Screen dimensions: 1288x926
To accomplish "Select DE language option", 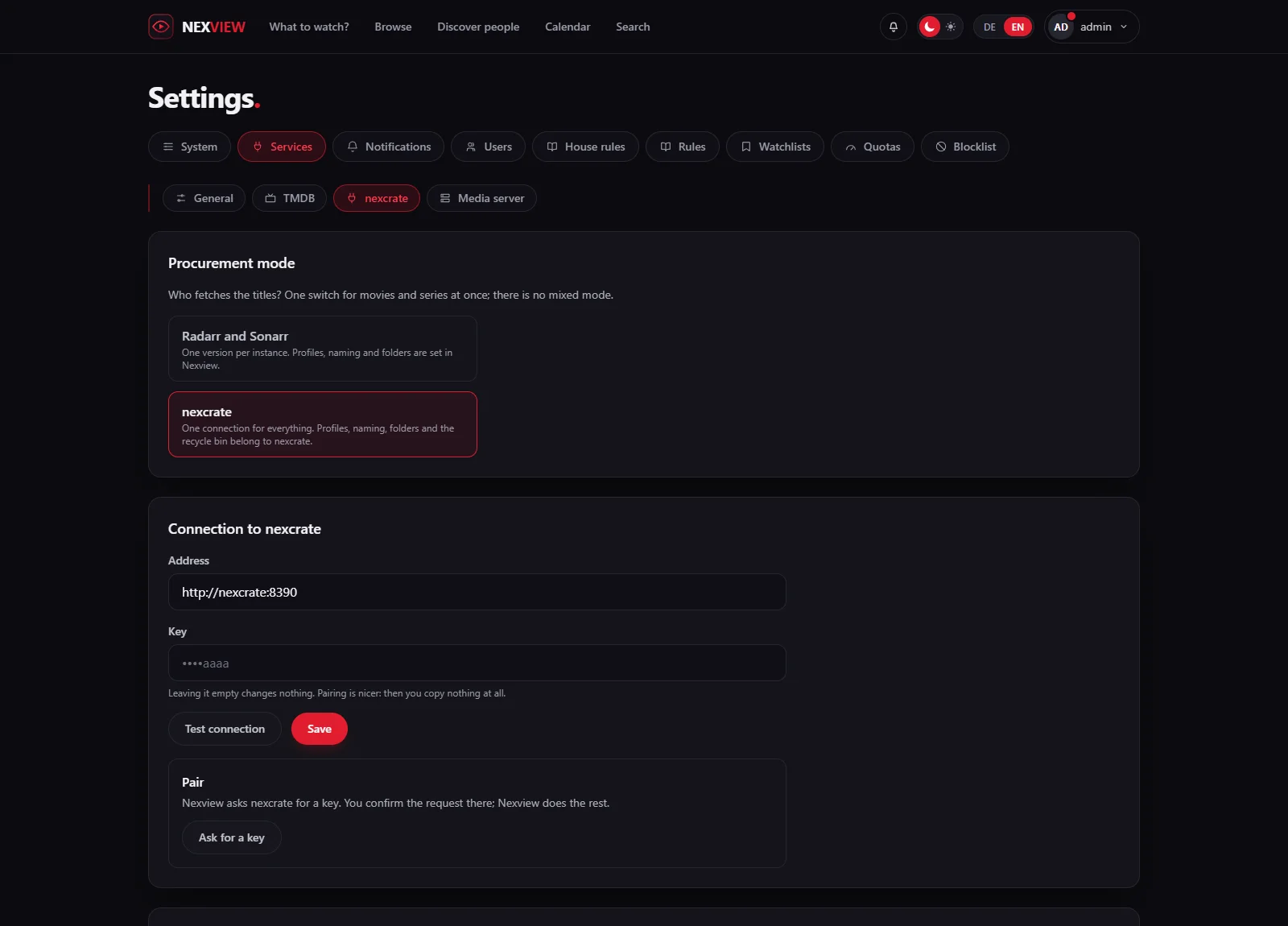I will (989, 27).
